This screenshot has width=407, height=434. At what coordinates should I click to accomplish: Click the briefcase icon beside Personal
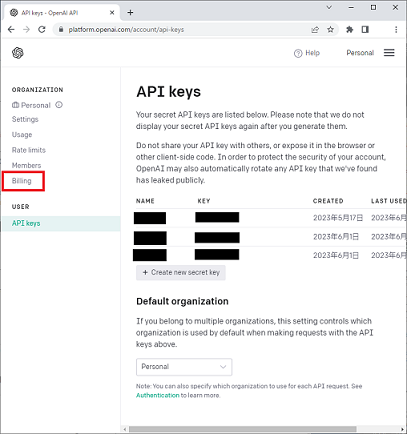15,105
